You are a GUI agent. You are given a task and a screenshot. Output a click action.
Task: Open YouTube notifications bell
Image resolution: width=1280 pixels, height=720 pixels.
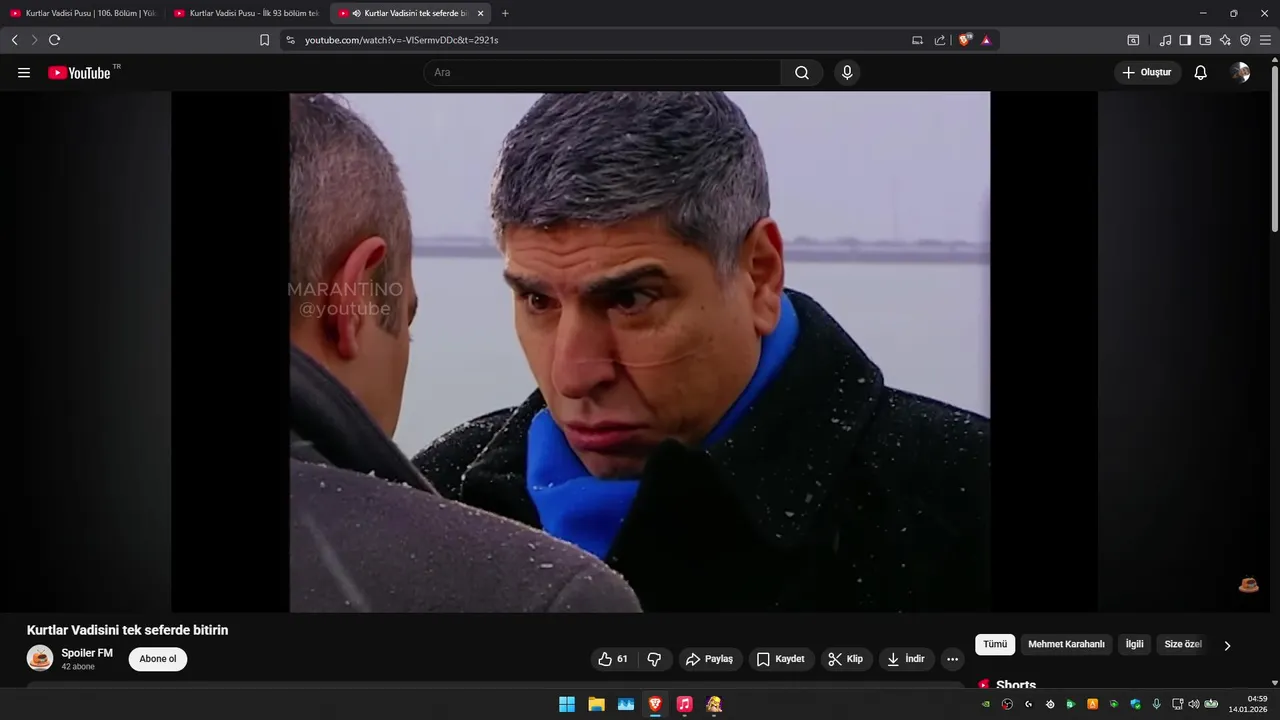tap(1201, 72)
